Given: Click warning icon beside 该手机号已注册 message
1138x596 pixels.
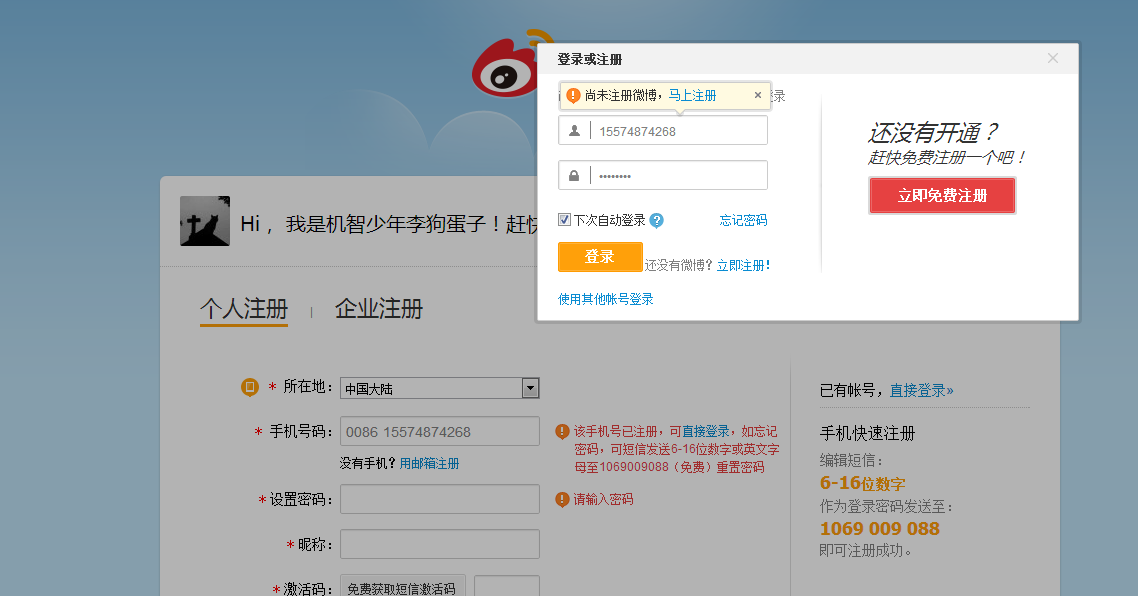Looking at the screenshot, I should (x=562, y=432).
